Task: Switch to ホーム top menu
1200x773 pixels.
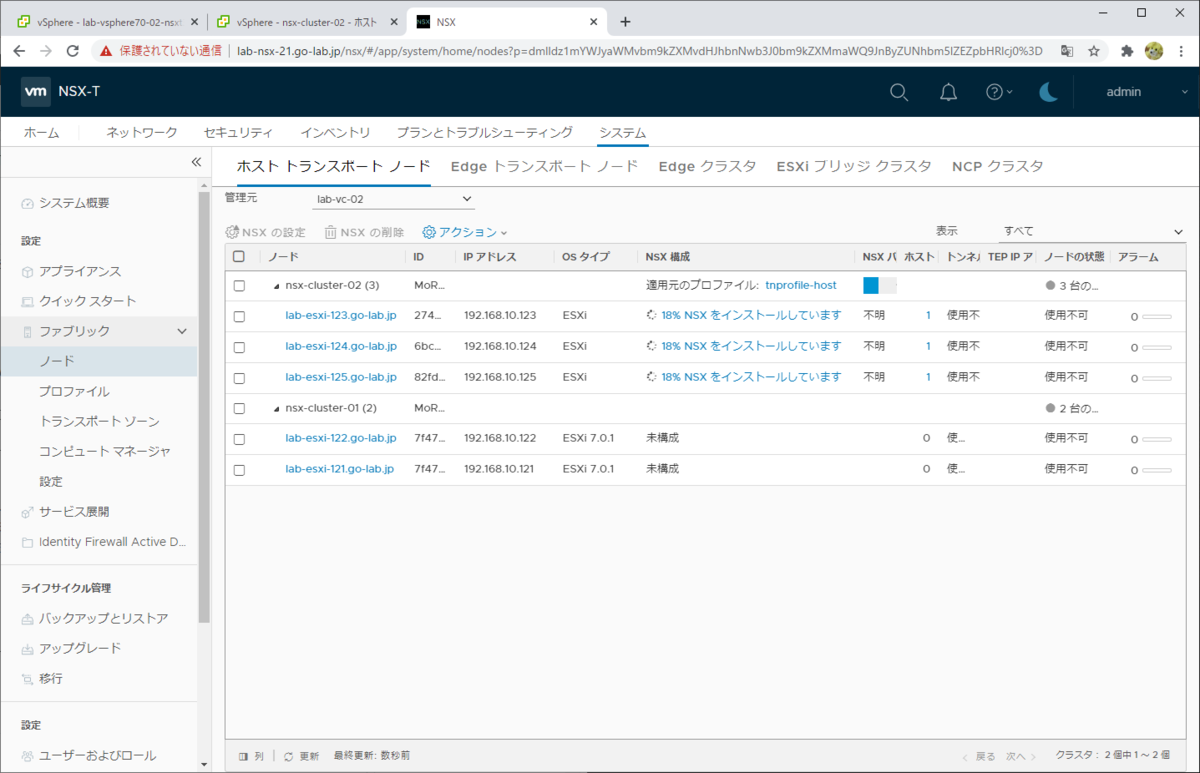Action: tap(41, 133)
